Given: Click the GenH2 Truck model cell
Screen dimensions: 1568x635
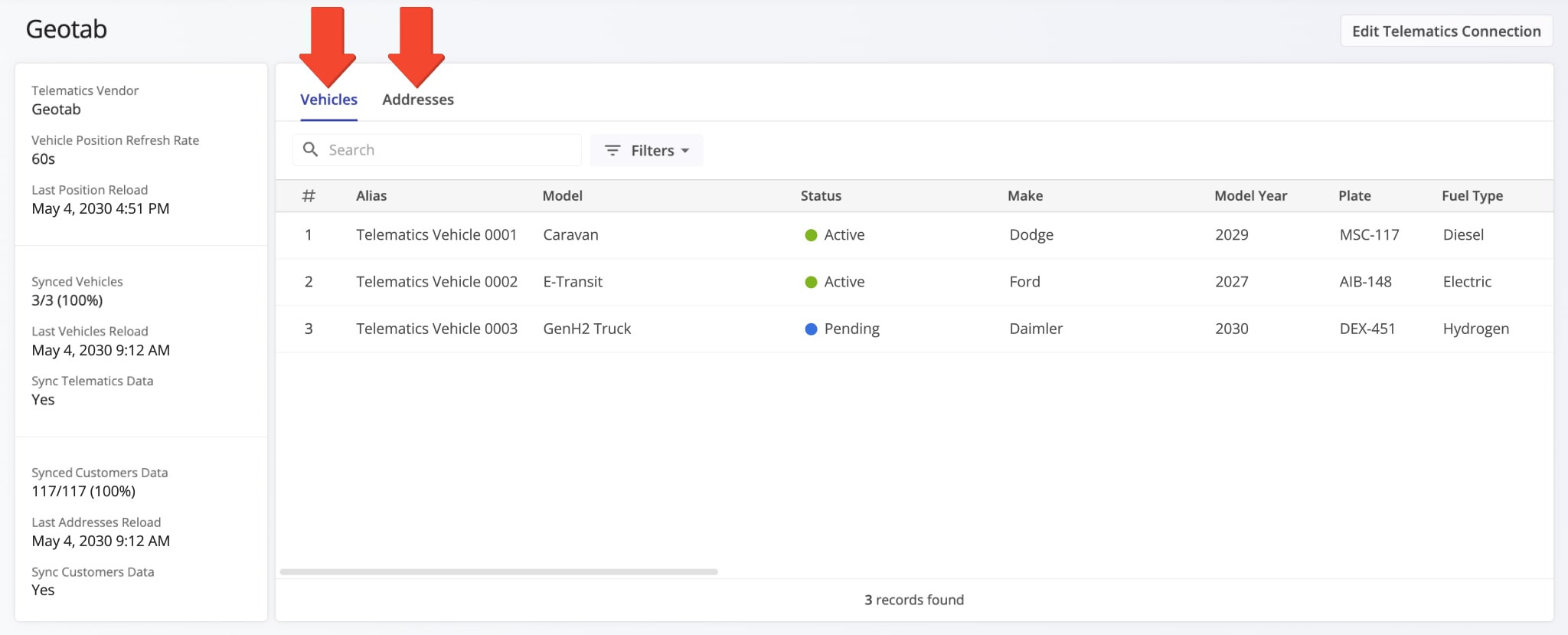Looking at the screenshot, I should pyautogui.click(x=587, y=329).
